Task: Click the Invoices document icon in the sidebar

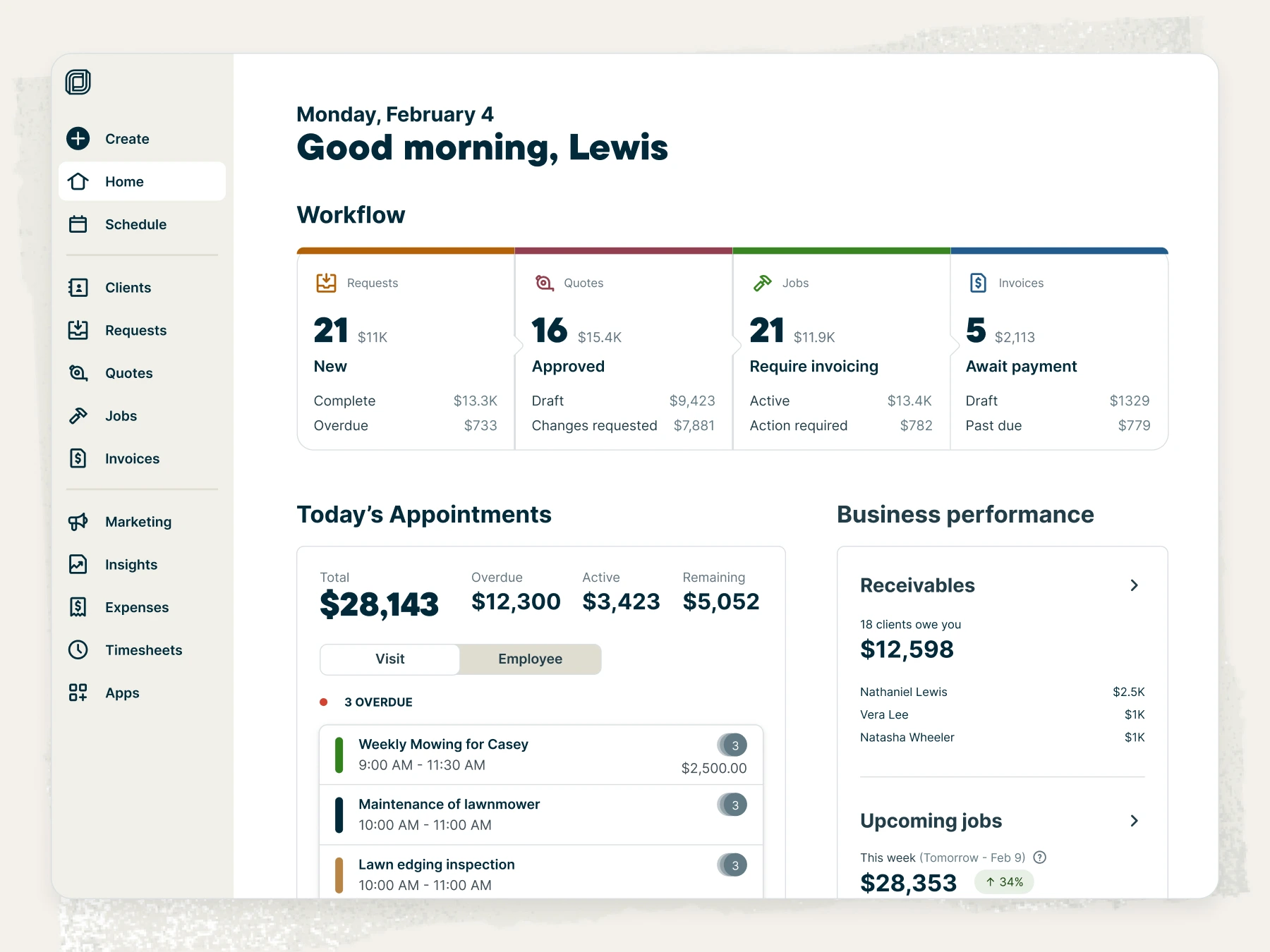Action: [78, 458]
